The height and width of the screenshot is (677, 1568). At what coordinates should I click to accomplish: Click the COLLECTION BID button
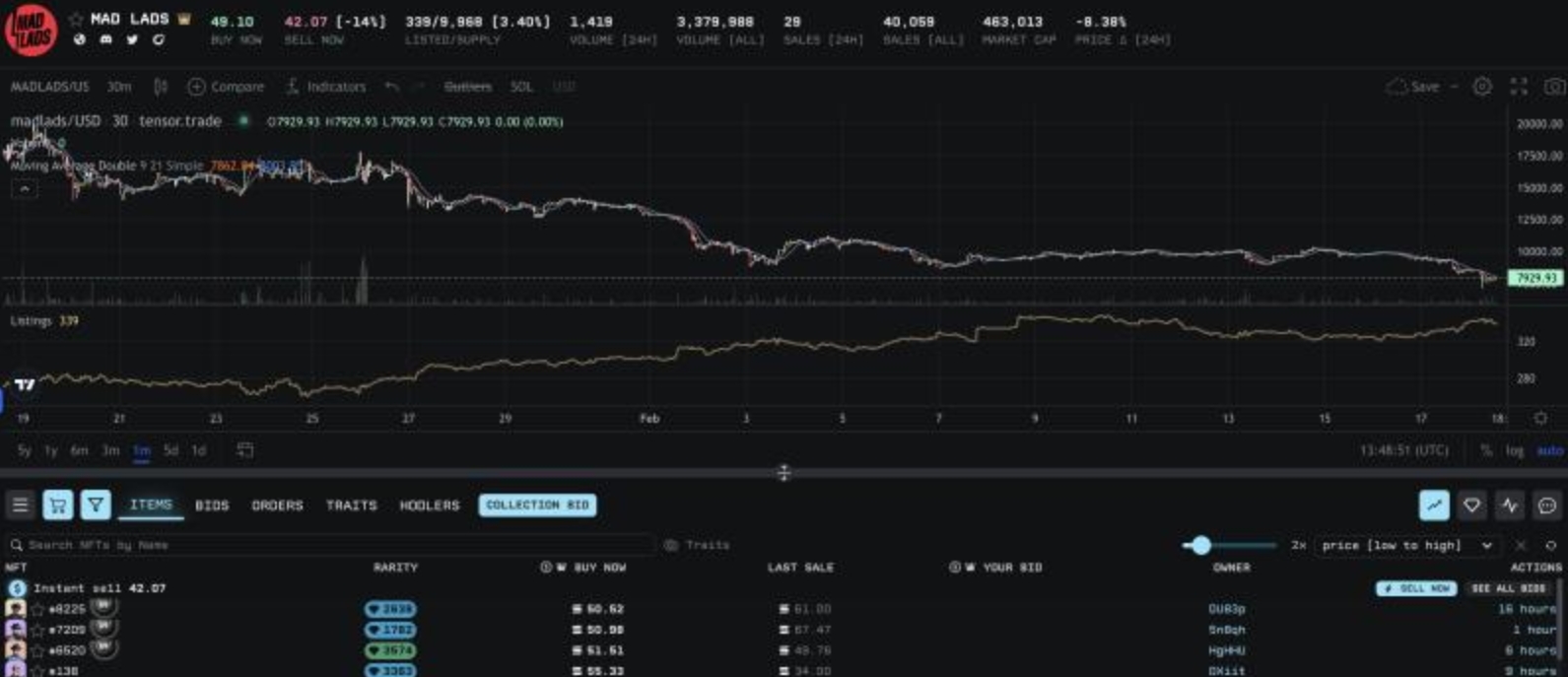click(537, 506)
